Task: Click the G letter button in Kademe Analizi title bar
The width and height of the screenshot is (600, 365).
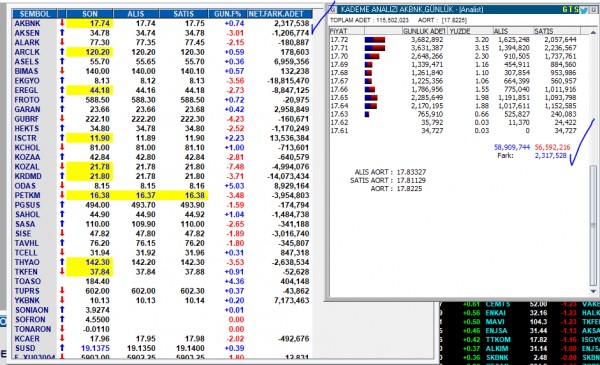Action: (x=565, y=10)
